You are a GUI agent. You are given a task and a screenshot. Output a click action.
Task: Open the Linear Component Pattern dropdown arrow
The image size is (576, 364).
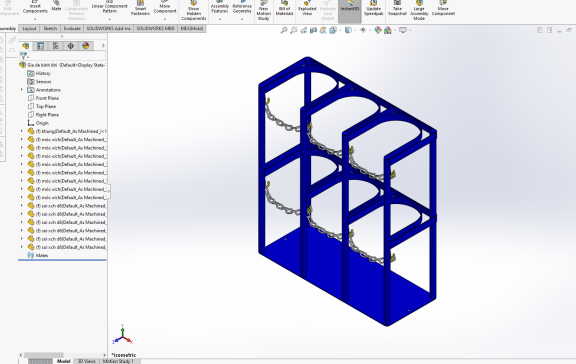click(x=109, y=19)
